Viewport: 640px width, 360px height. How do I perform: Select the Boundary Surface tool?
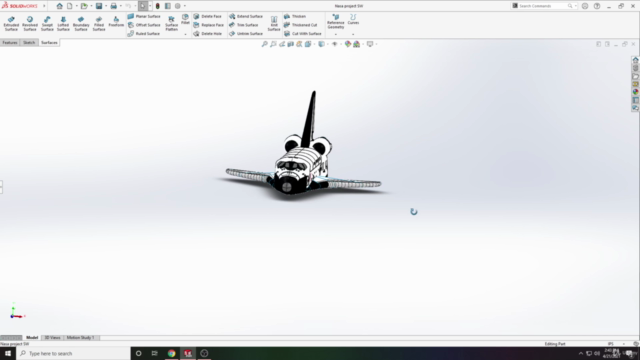tap(81, 24)
